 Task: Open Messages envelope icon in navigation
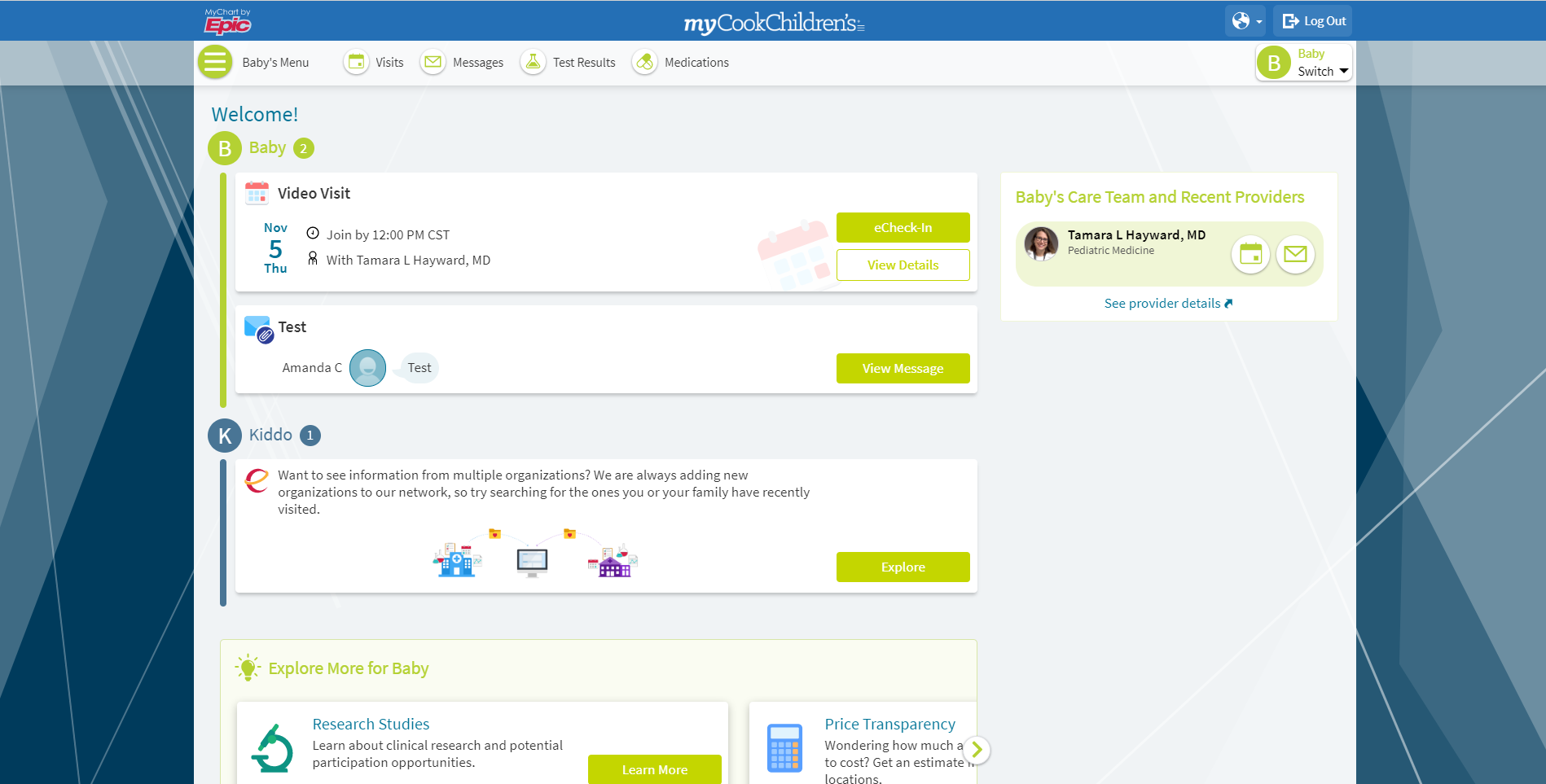coord(433,62)
